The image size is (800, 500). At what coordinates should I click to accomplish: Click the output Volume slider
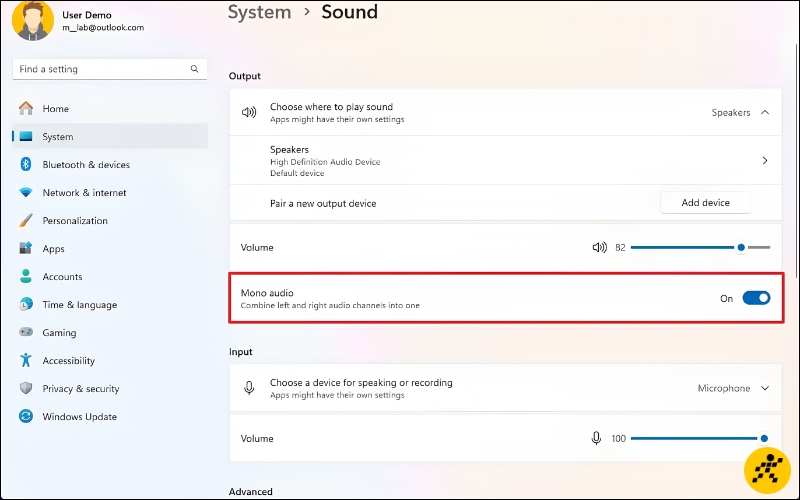coord(700,247)
